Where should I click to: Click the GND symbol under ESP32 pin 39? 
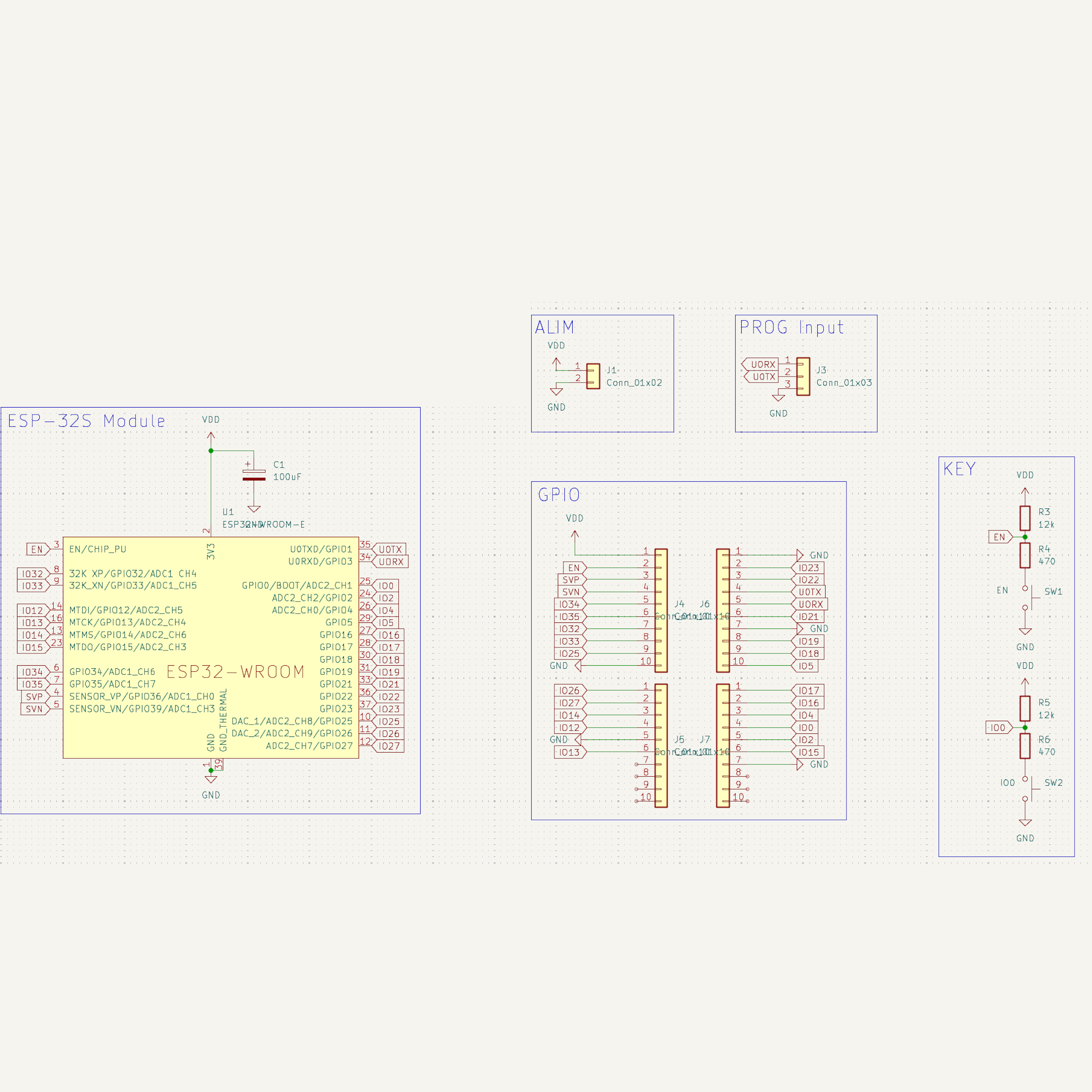[211, 779]
